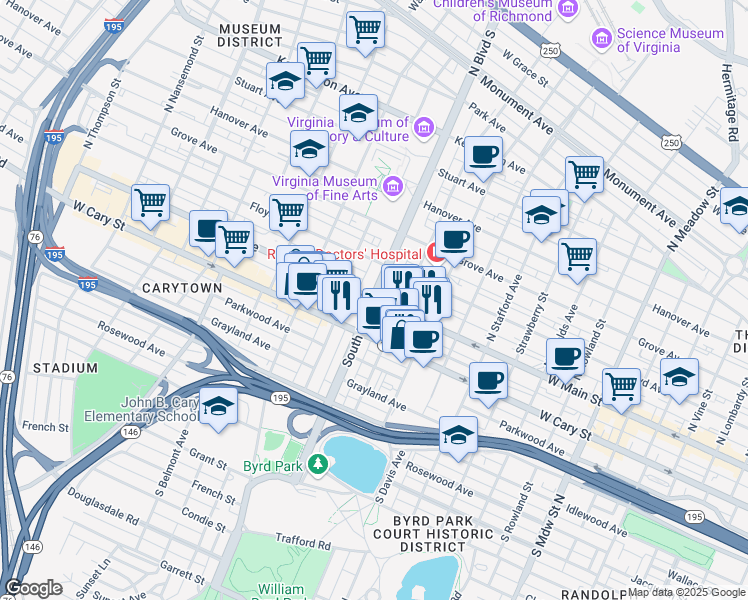Click the S Belmont Ave street label

pos(172,463)
